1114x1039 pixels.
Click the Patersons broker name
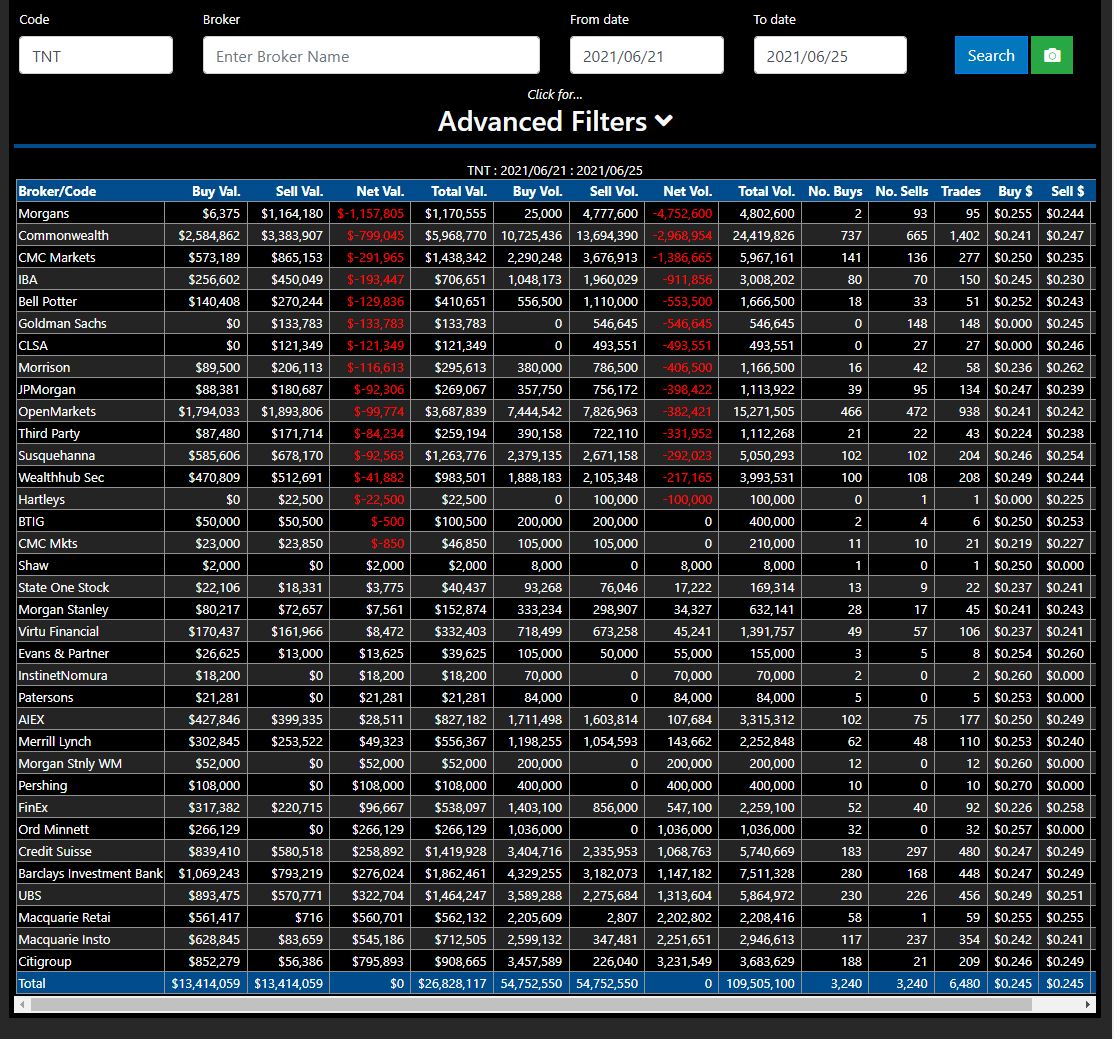pyautogui.click(x=45, y=698)
